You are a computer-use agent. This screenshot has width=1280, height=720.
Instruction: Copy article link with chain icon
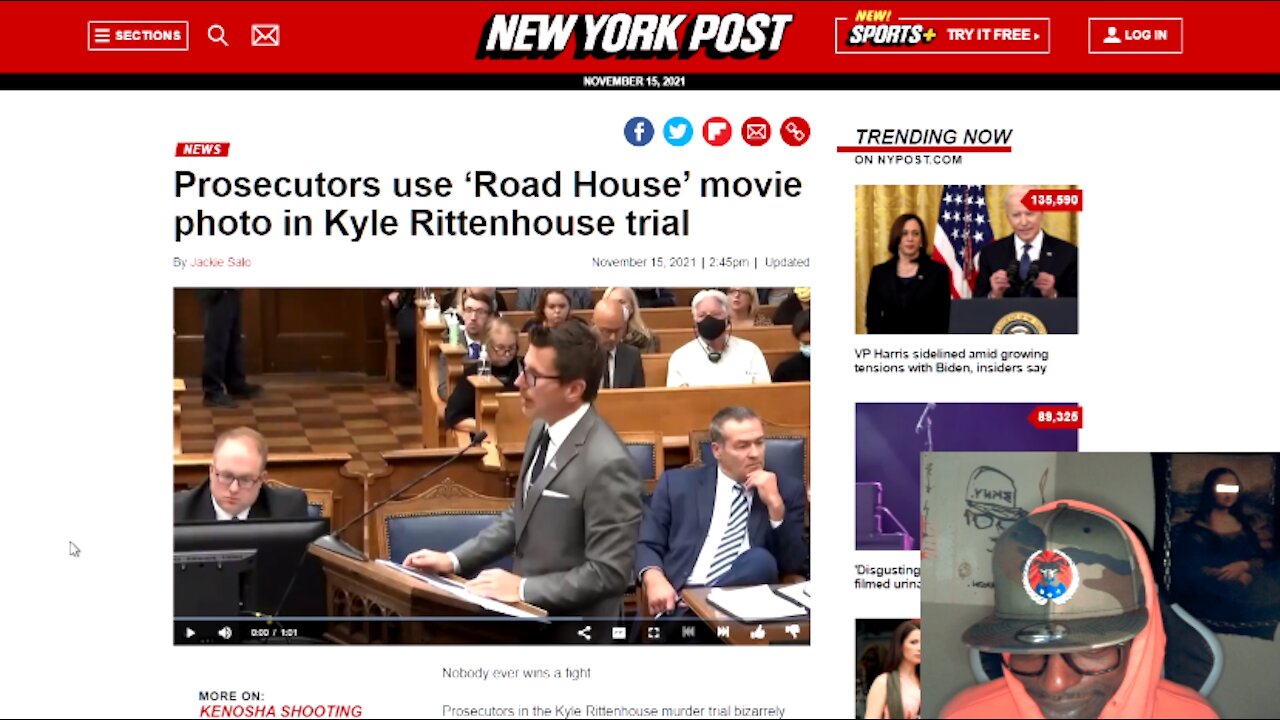[795, 131]
